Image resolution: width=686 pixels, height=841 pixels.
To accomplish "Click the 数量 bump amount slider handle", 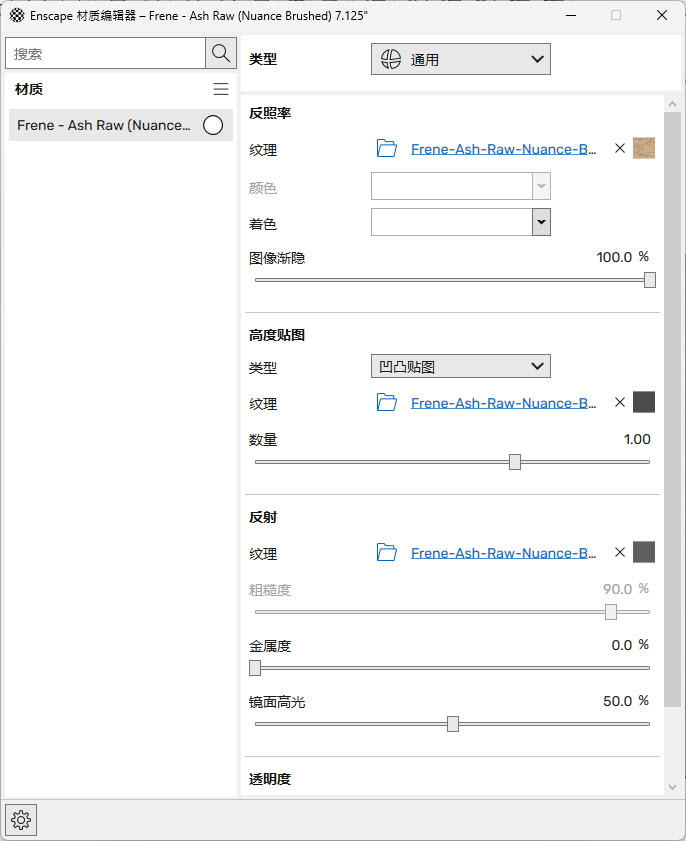I will click(515, 462).
